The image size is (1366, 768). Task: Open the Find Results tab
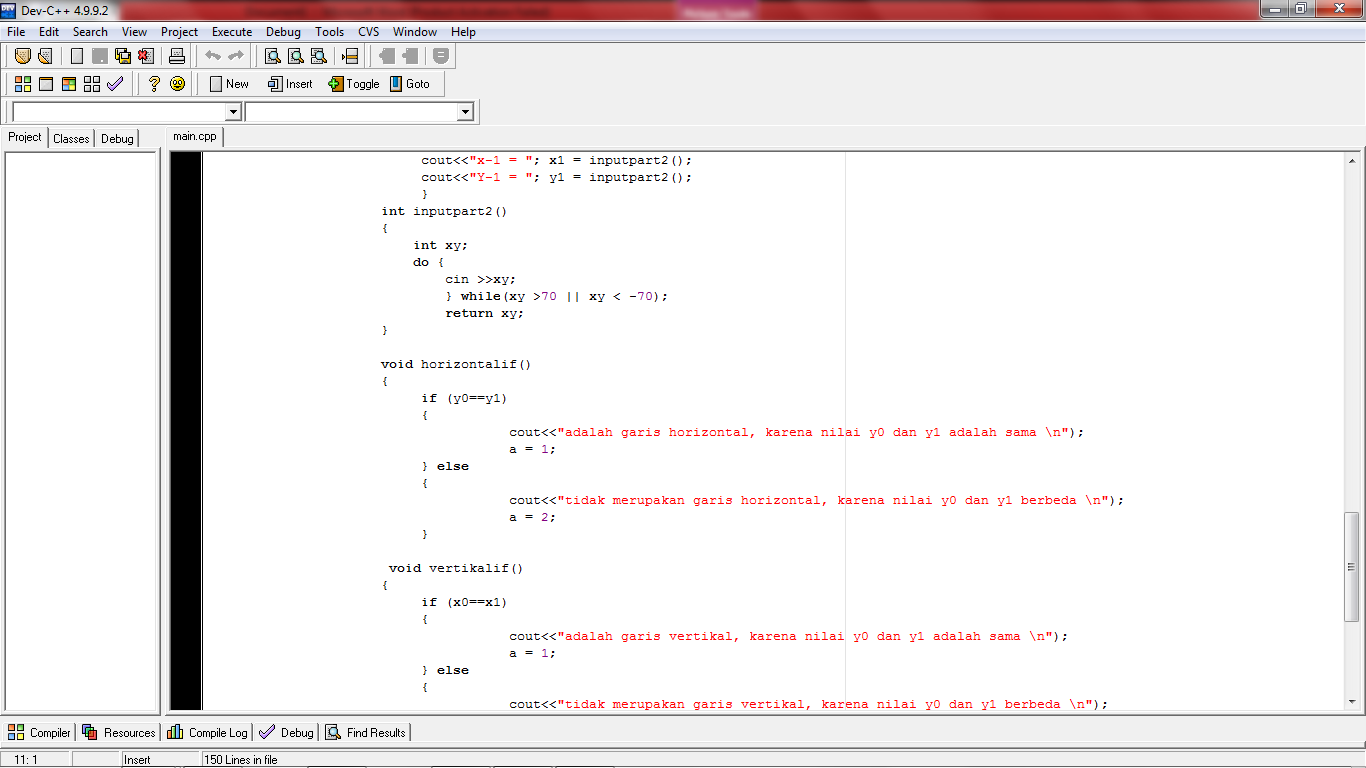365,733
